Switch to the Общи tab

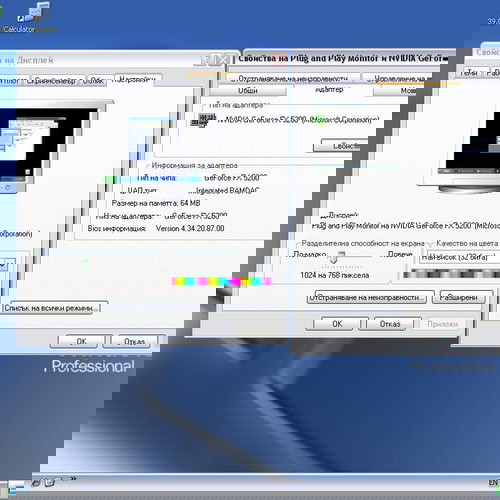point(248,91)
